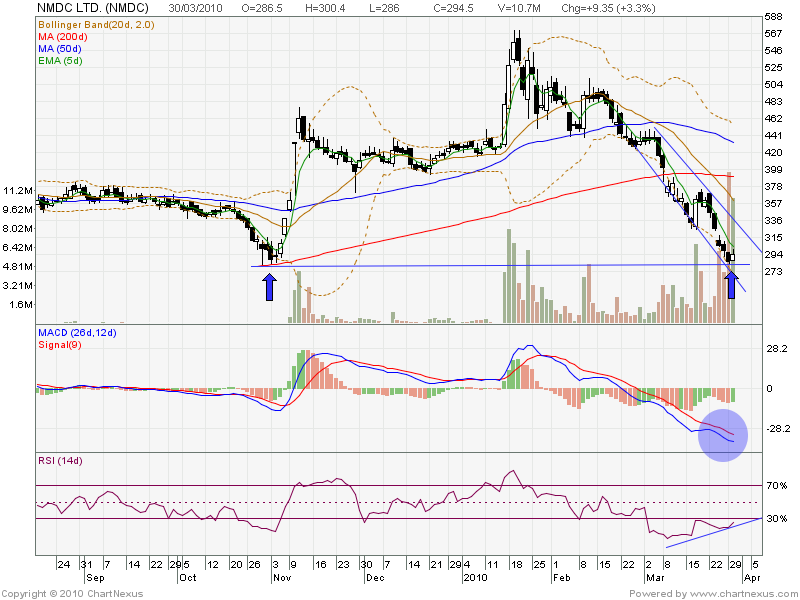
Task: Select the Signal(9) indicator label
Action: point(60,347)
